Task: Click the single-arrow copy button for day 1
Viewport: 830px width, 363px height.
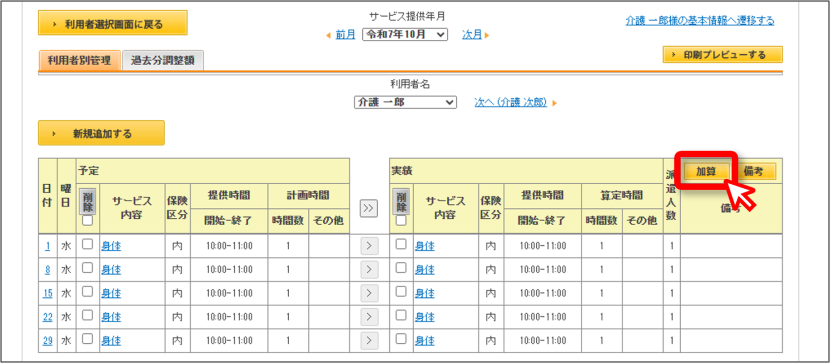Action: [x=369, y=246]
